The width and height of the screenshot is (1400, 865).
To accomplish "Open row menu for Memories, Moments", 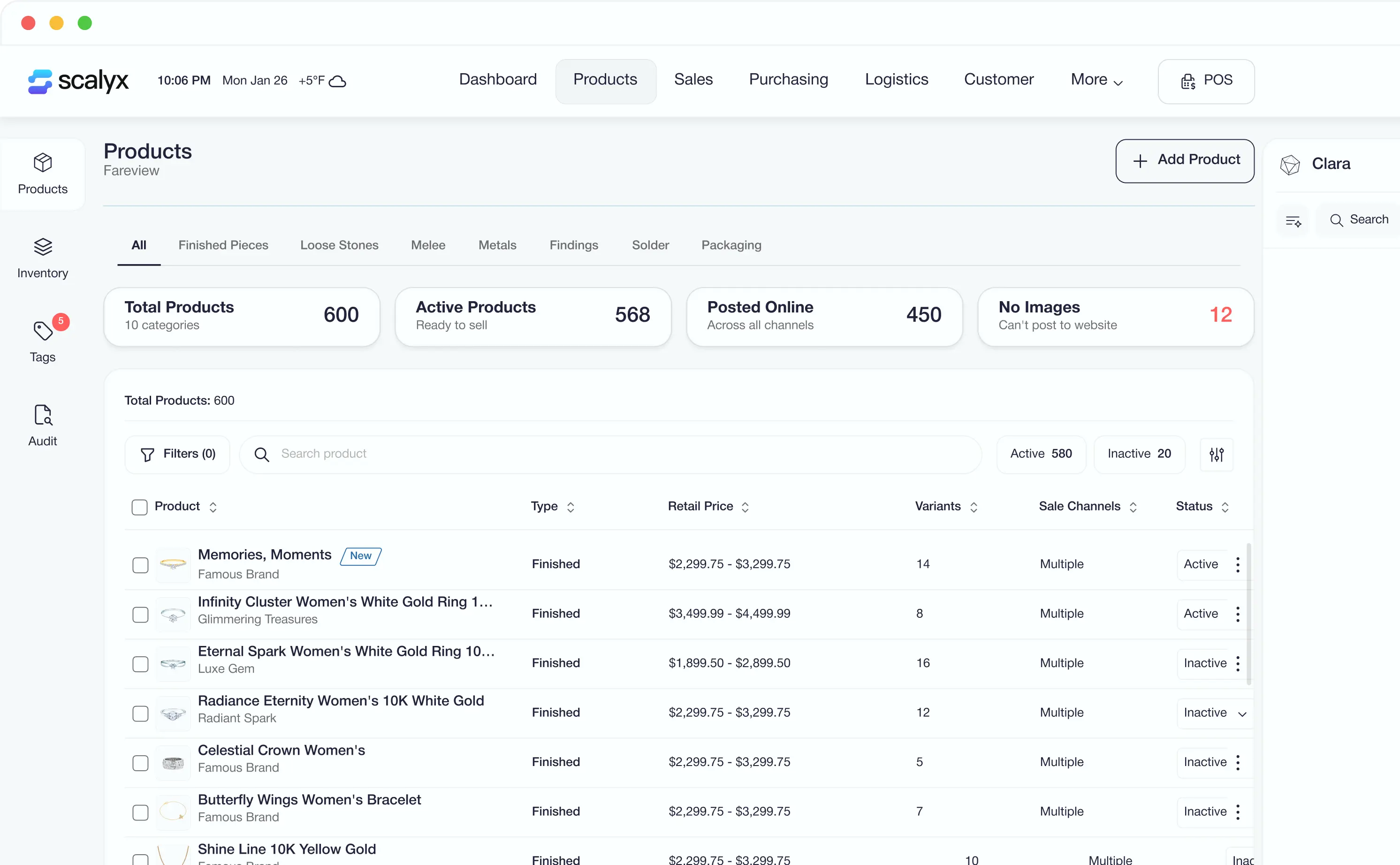I will (1238, 565).
